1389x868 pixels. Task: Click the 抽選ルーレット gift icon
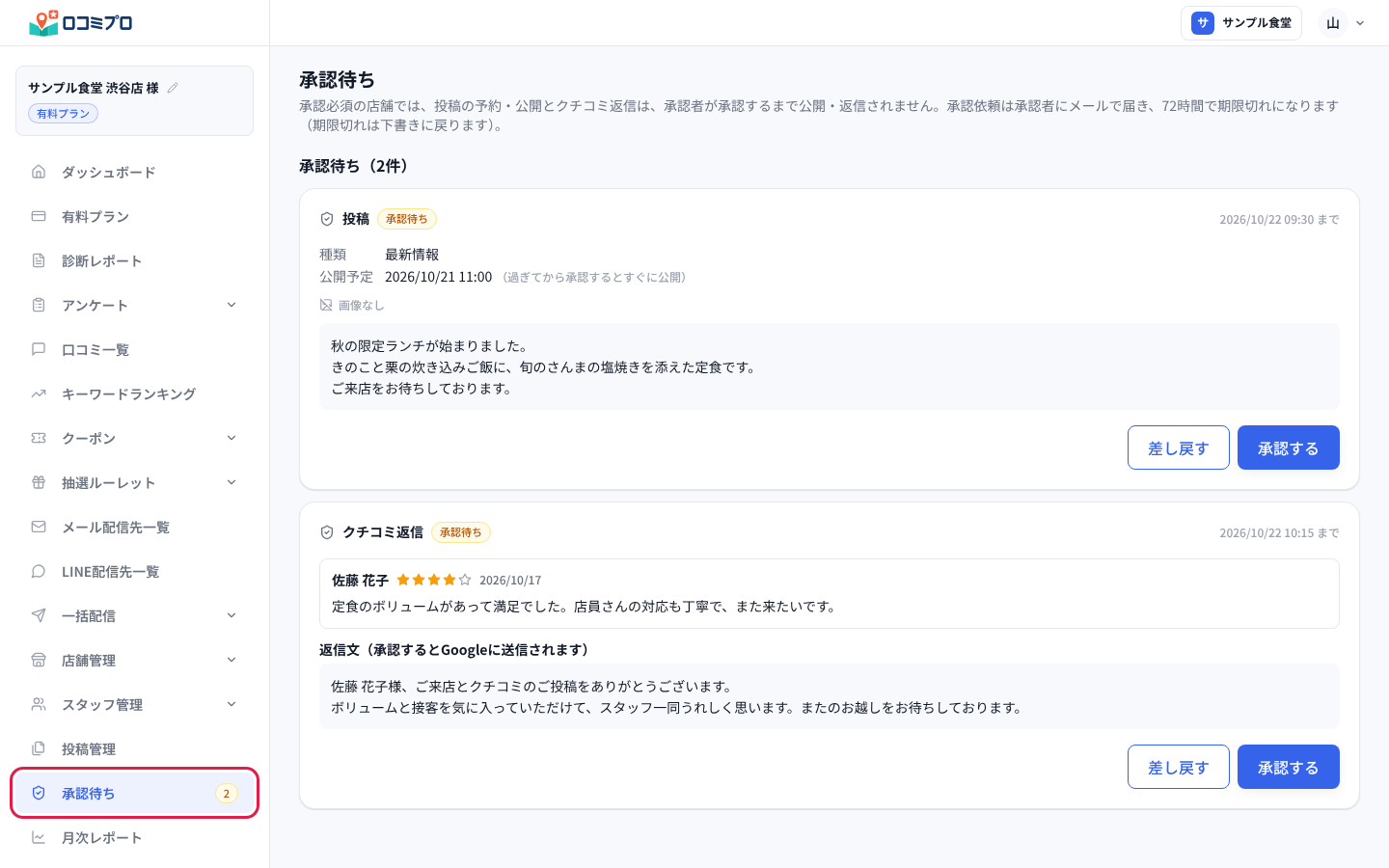pyautogui.click(x=39, y=482)
